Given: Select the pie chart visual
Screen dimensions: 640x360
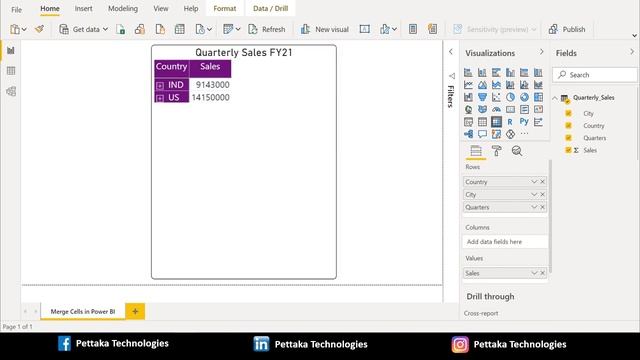Looking at the screenshot, I should [510, 97].
